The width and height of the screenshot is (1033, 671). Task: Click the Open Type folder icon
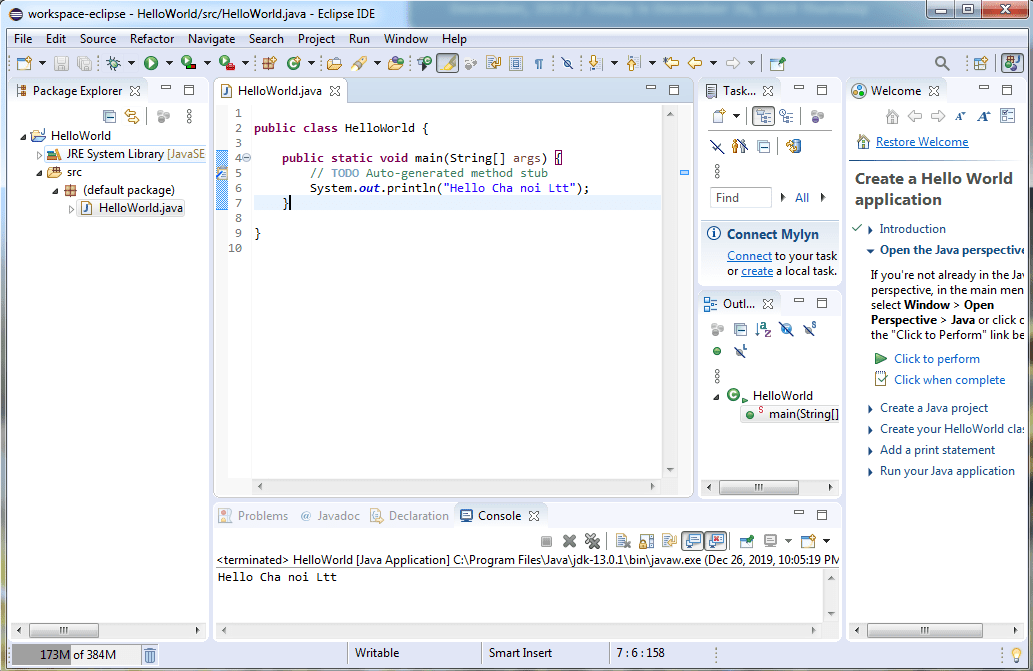(x=335, y=63)
